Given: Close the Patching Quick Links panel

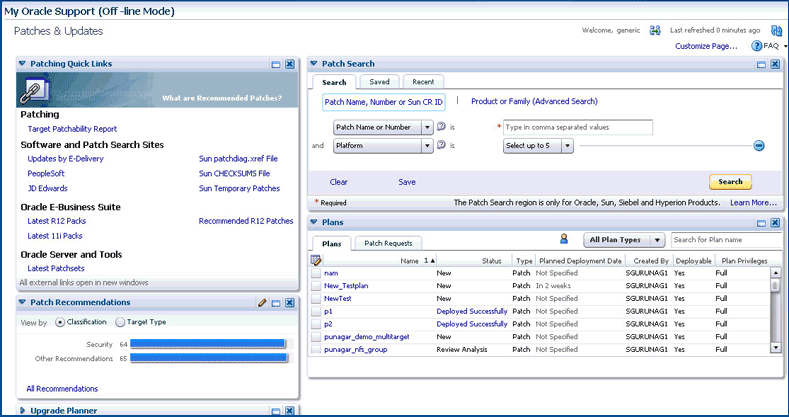Looking at the screenshot, I should [290, 64].
